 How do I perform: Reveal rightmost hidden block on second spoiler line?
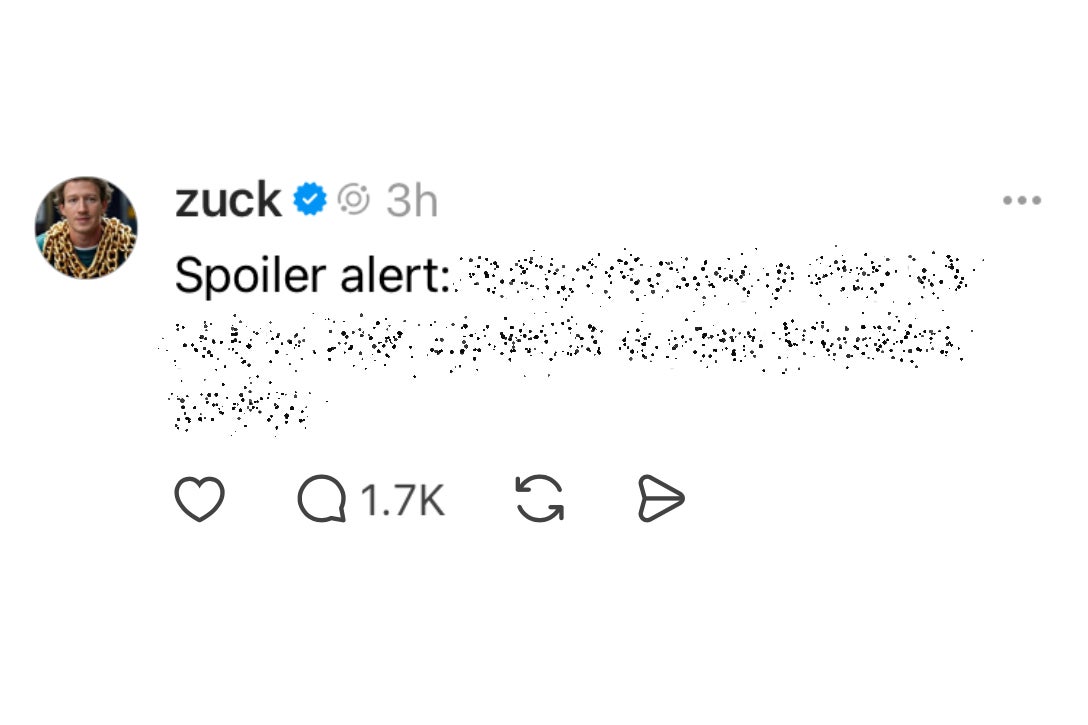tap(870, 340)
